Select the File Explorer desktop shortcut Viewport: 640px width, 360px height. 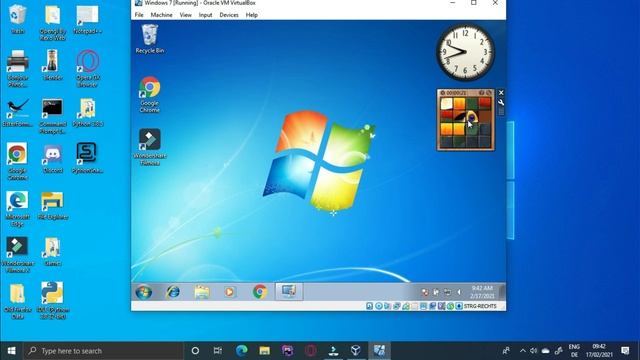(x=53, y=206)
